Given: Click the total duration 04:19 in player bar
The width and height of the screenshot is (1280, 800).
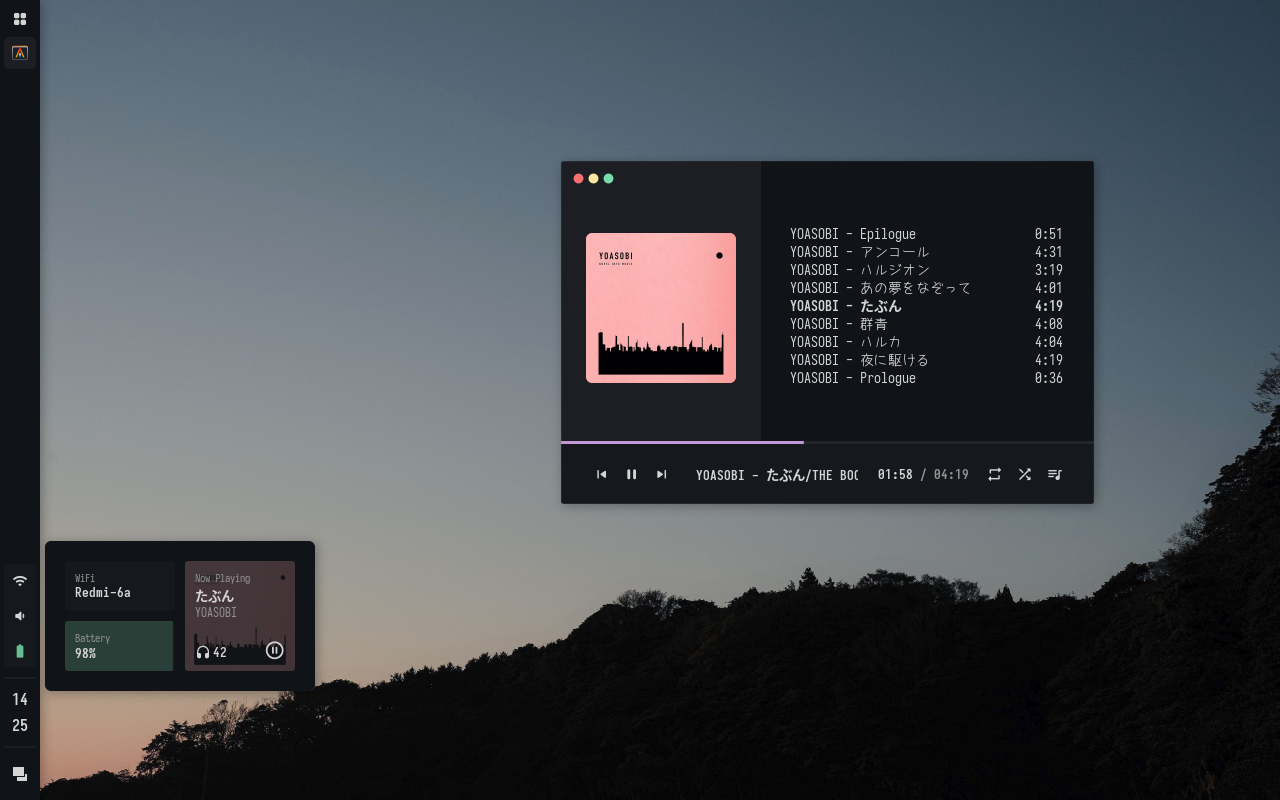Looking at the screenshot, I should coord(951,475).
